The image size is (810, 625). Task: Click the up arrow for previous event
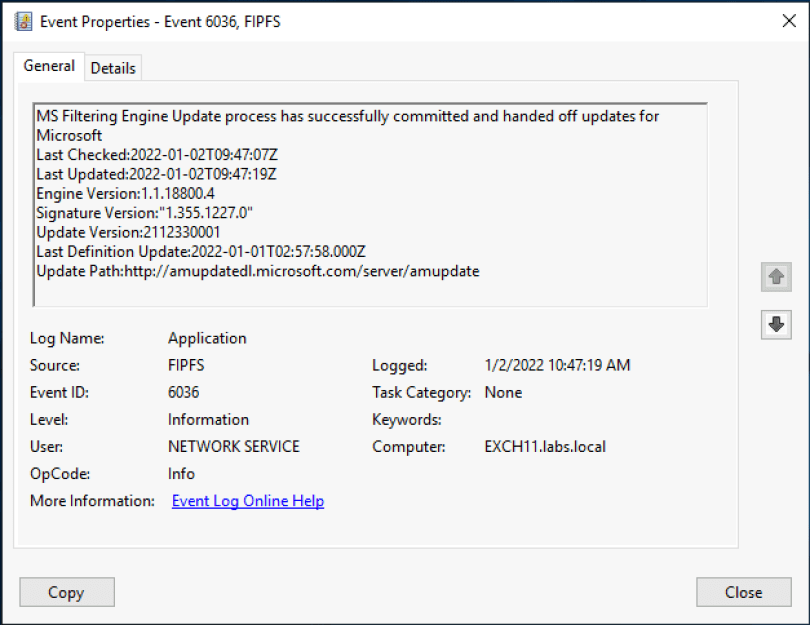point(775,279)
